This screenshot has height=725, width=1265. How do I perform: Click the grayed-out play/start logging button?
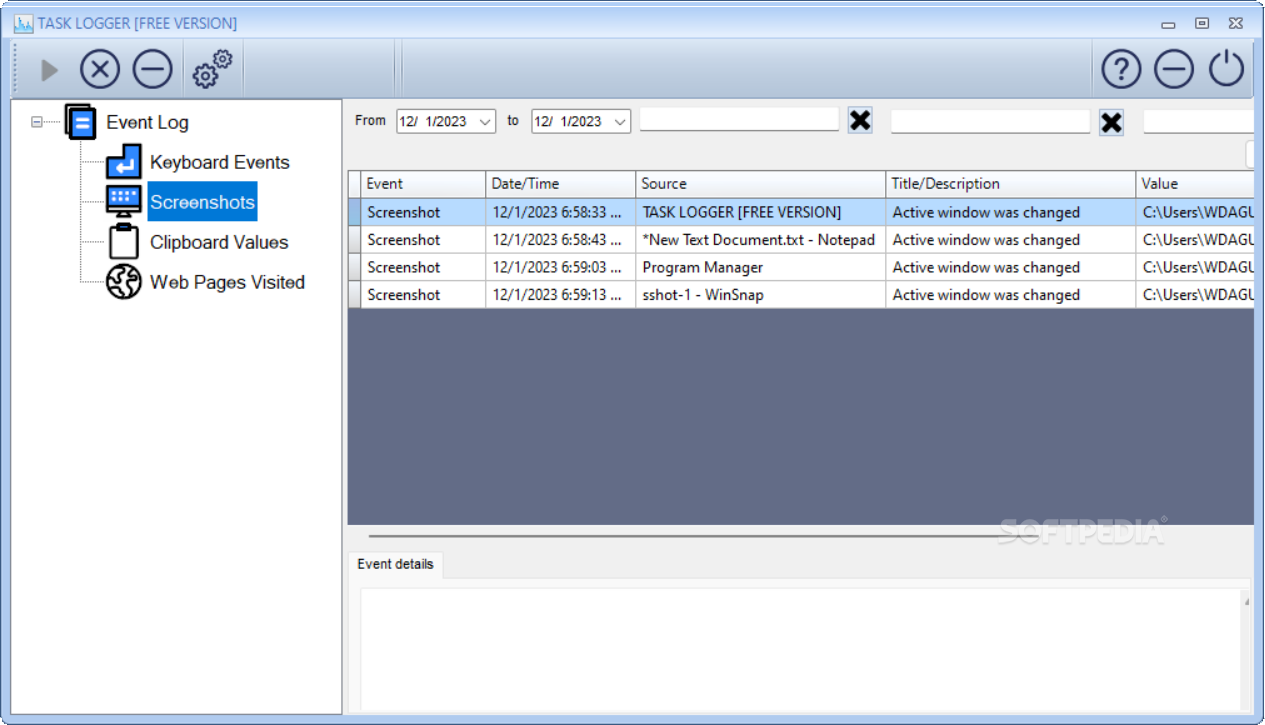pyautogui.click(x=49, y=70)
